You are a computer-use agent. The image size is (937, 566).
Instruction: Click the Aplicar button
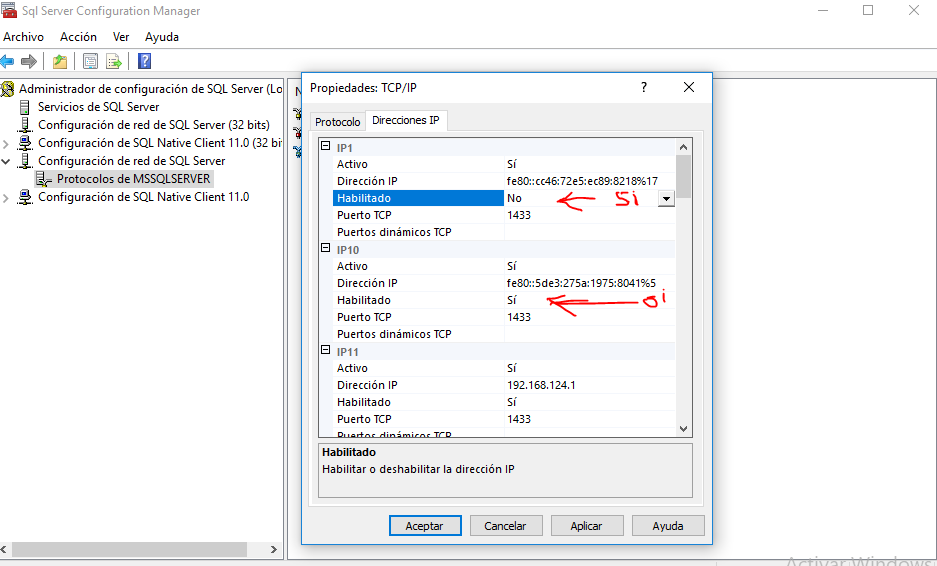(x=586, y=525)
